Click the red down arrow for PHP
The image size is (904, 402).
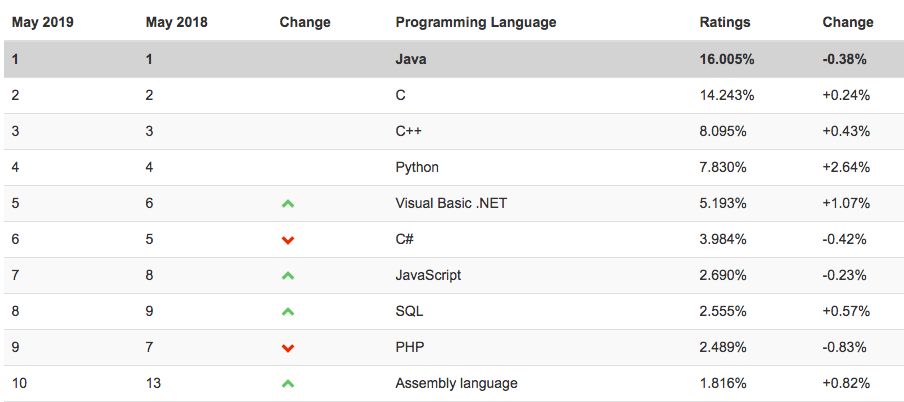point(288,348)
